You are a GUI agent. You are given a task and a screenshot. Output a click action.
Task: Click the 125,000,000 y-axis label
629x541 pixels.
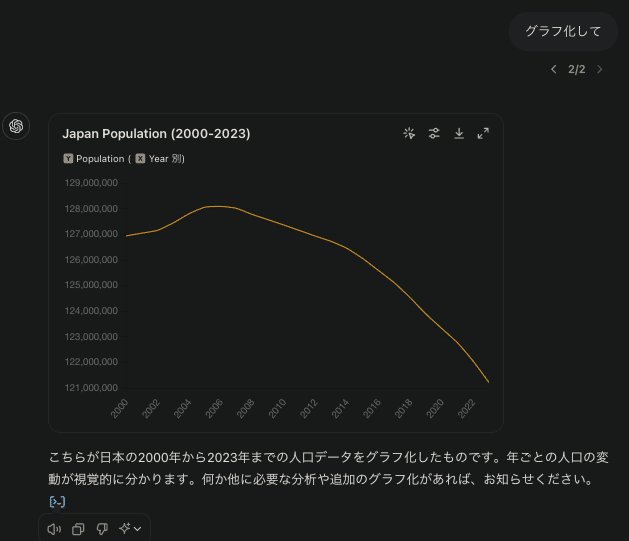[91, 285]
